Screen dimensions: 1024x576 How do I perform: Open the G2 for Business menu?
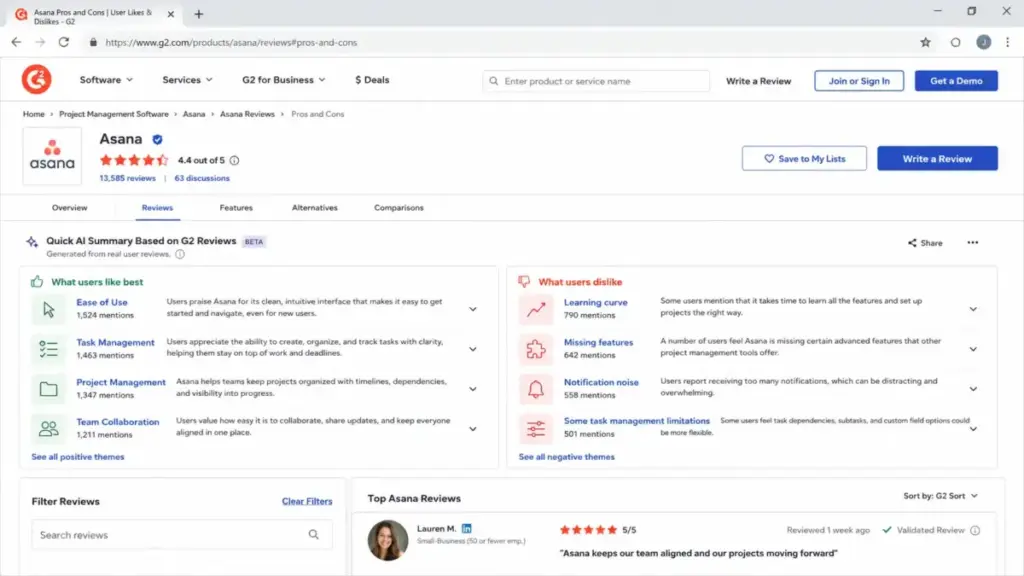click(283, 80)
